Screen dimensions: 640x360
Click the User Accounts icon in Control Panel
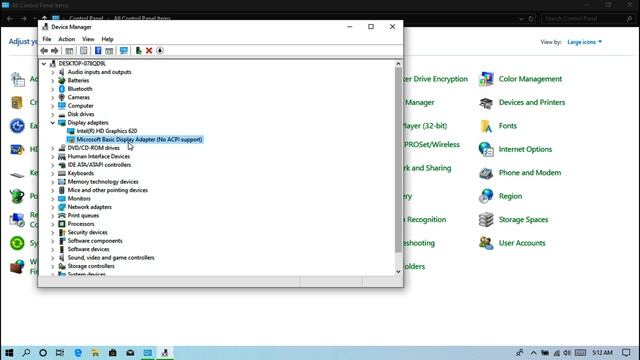point(486,243)
